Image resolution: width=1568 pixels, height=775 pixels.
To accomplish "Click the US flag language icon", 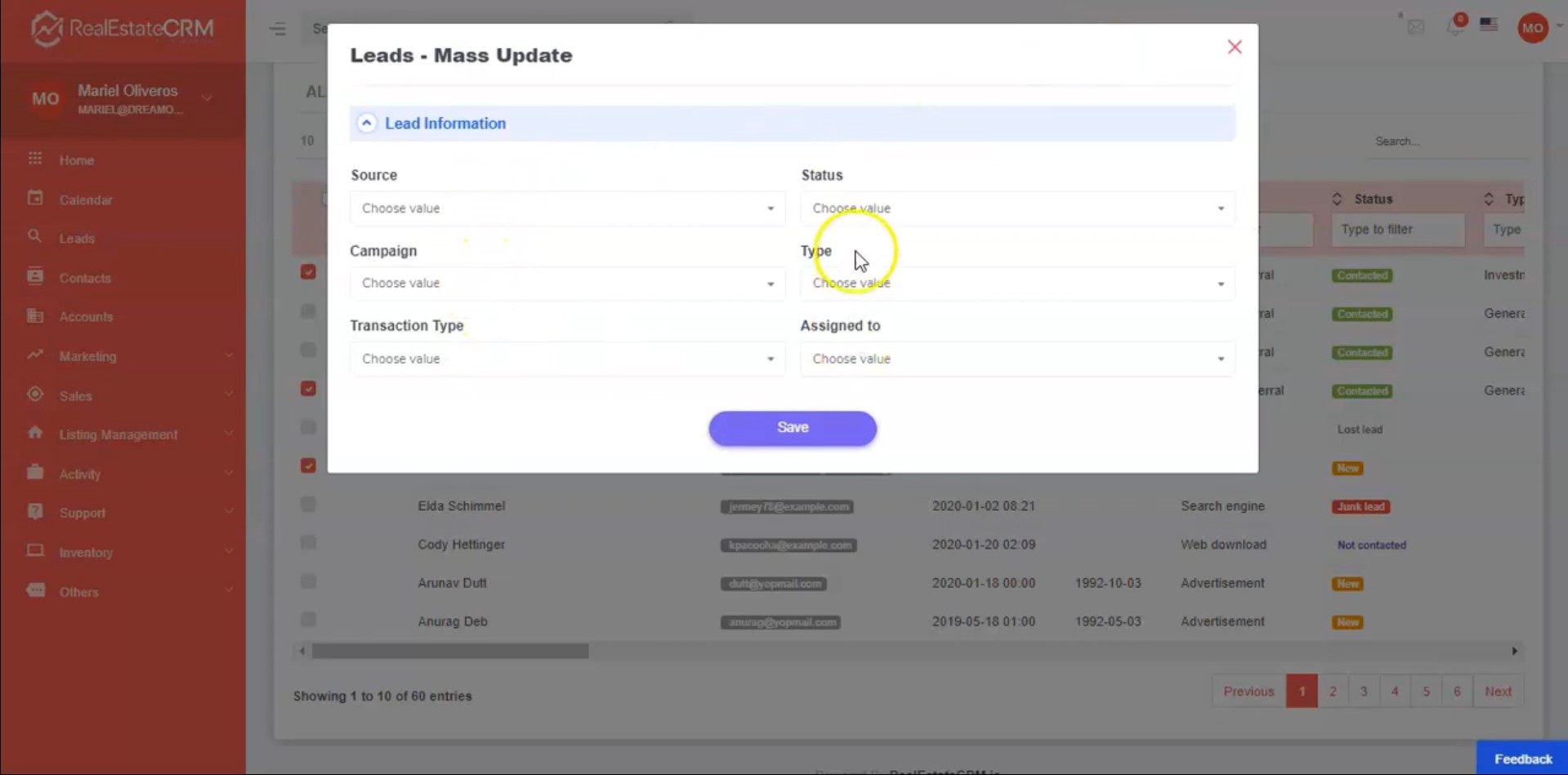I will [x=1489, y=25].
